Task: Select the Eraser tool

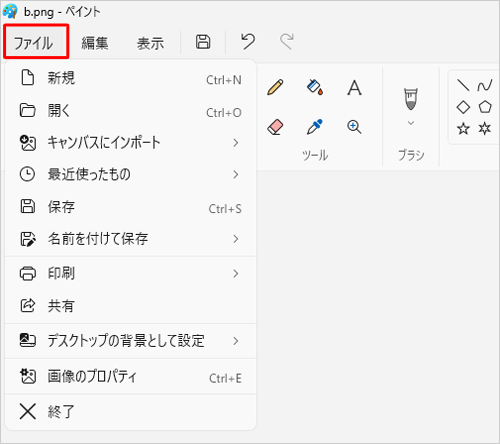Action: (x=275, y=127)
